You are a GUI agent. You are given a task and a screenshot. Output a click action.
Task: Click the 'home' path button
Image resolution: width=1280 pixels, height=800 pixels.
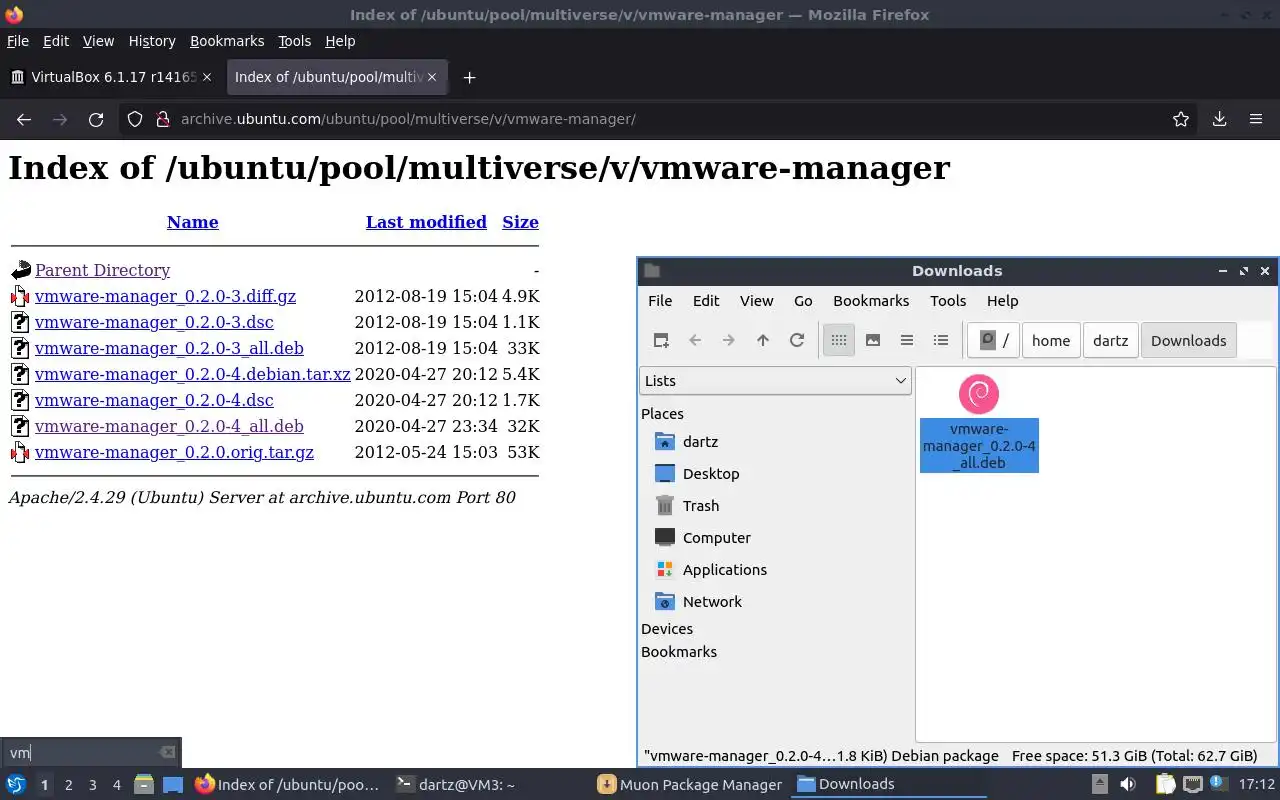[x=1051, y=340]
